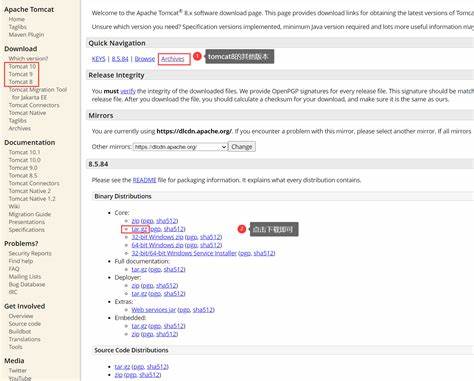Open sha512 for Core zip

(x=166, y=221)
